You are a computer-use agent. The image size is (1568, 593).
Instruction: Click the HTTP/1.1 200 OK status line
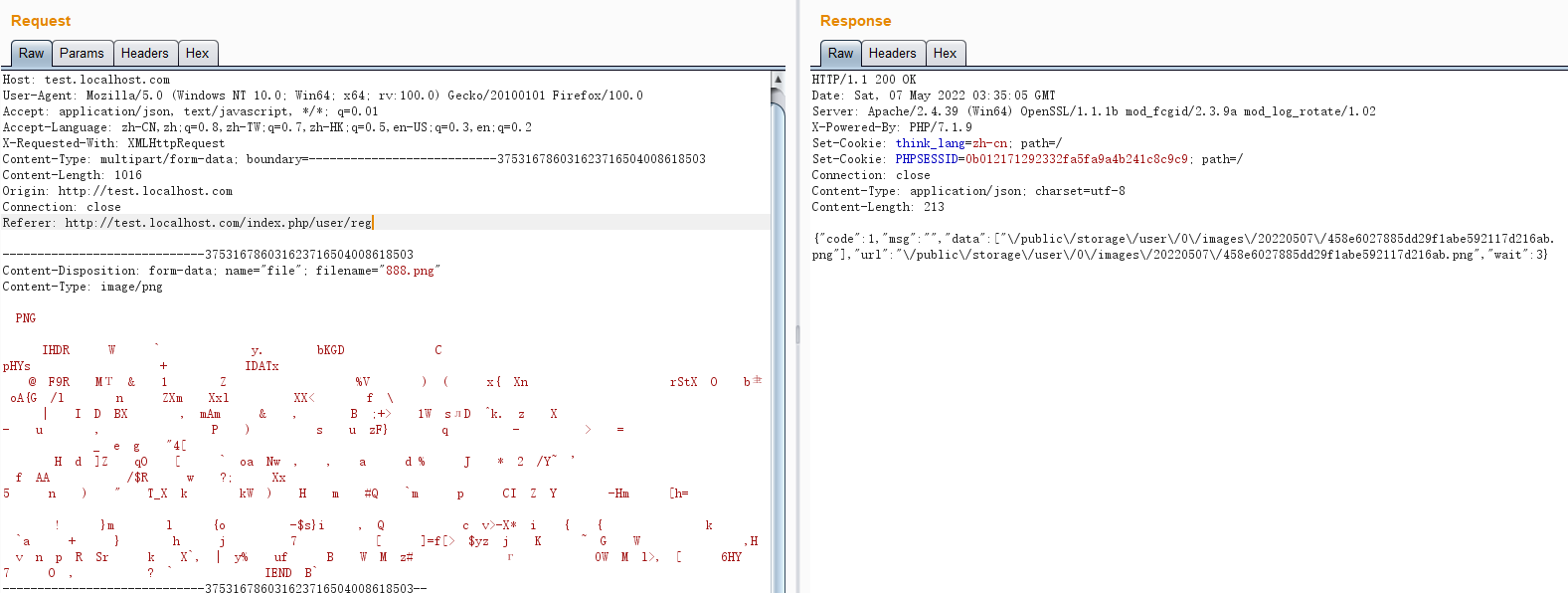click(864, 80)
